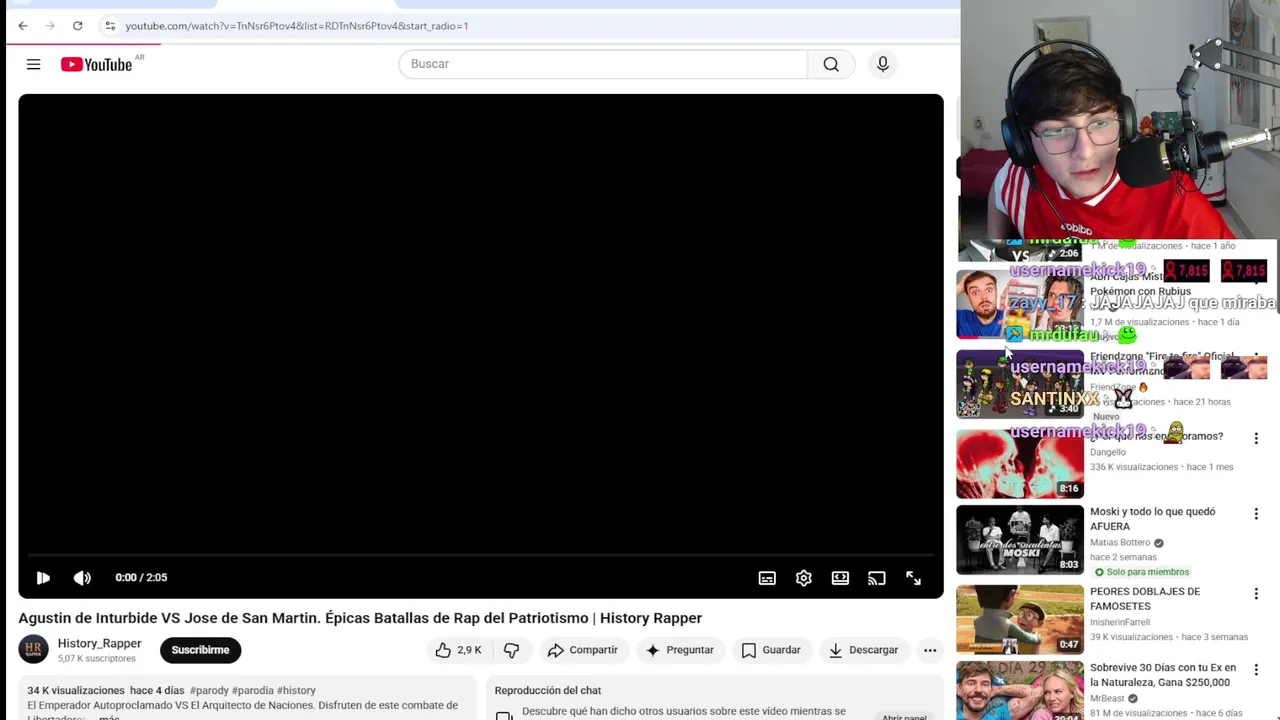Click the #parody hashtag
This screenshot has width=1280, height=720.
(209, 691)
